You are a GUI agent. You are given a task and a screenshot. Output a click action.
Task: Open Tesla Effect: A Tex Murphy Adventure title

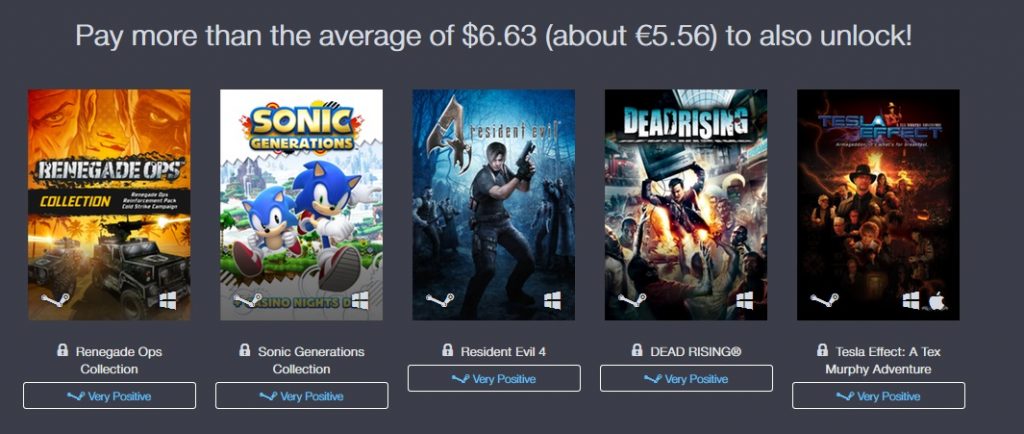(886, 360)
